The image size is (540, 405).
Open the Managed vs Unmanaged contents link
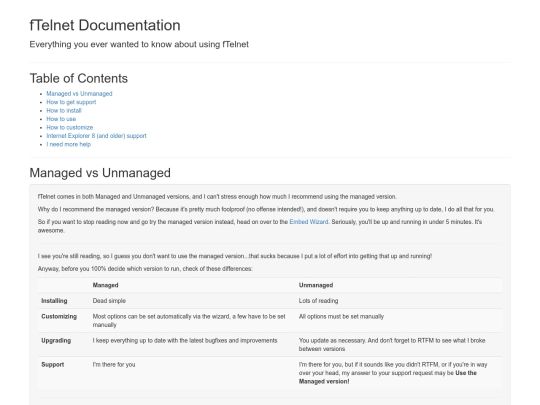pos(79,94)
